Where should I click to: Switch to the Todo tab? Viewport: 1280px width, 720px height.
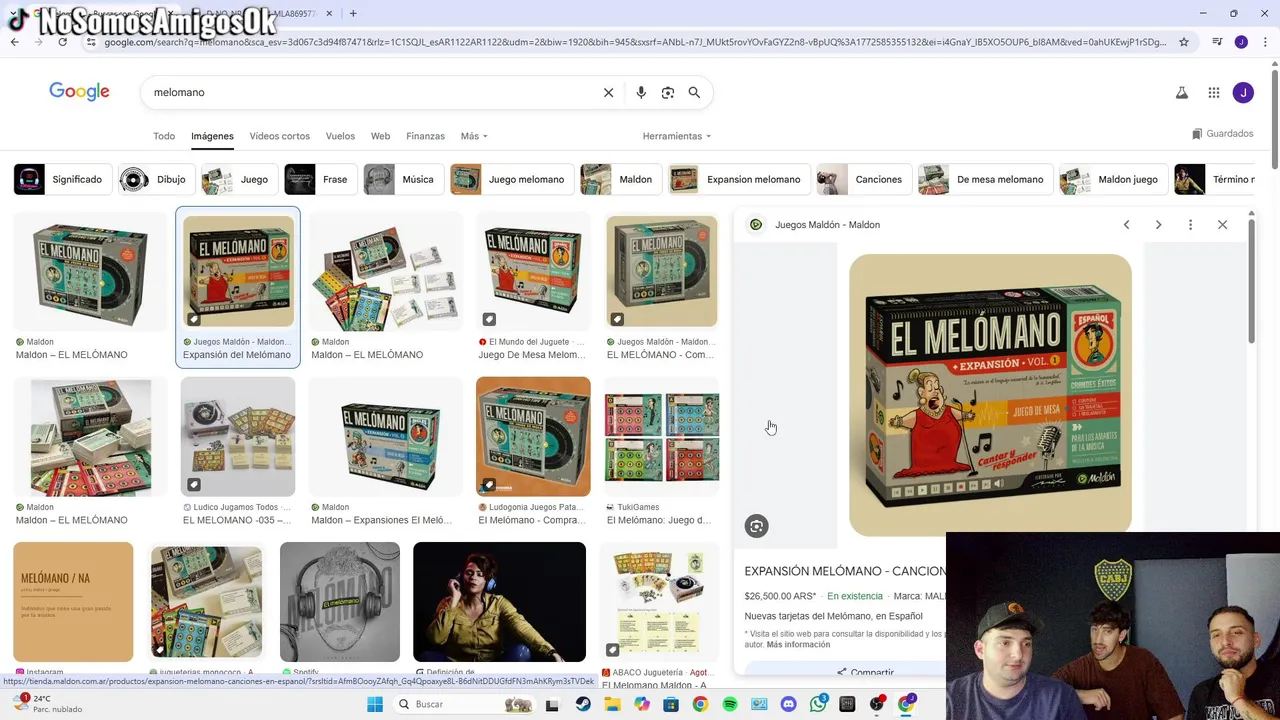coord(164,136)
